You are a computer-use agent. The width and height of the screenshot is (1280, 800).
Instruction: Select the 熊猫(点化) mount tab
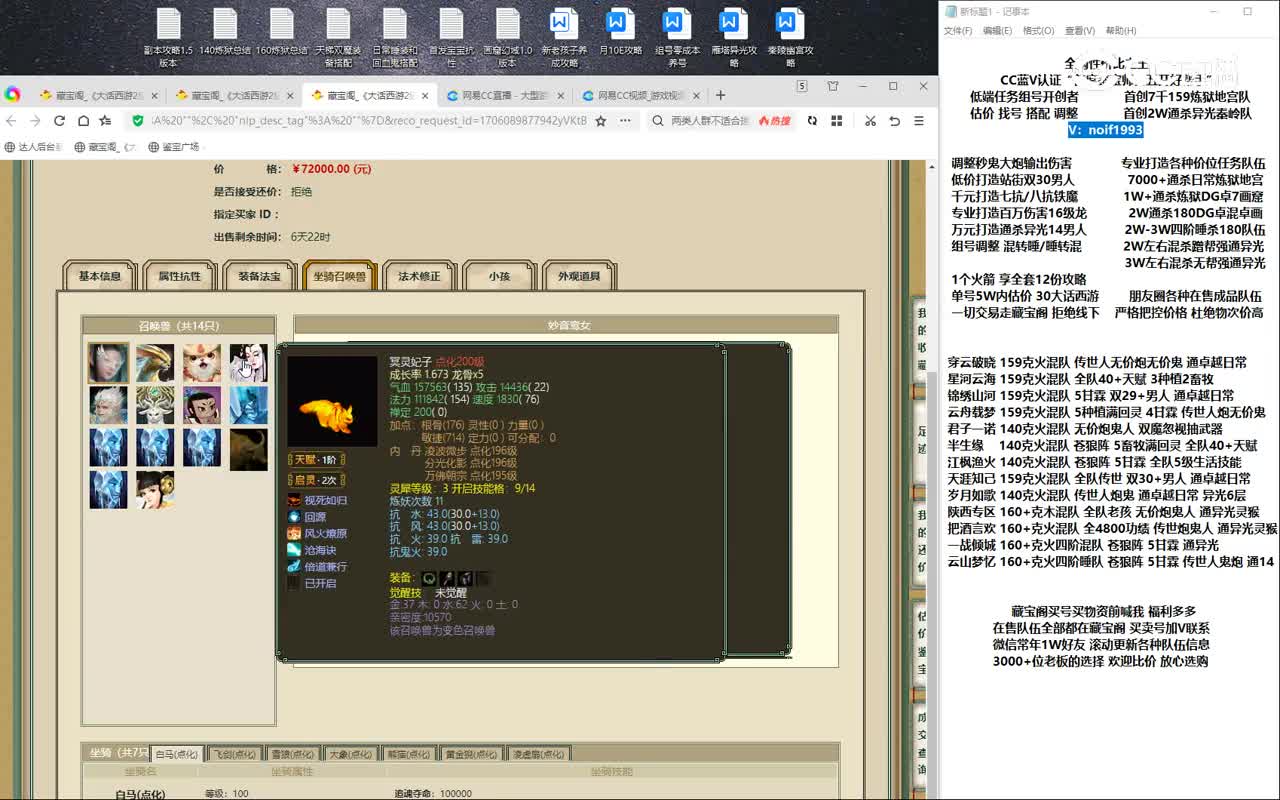(410, 754)
